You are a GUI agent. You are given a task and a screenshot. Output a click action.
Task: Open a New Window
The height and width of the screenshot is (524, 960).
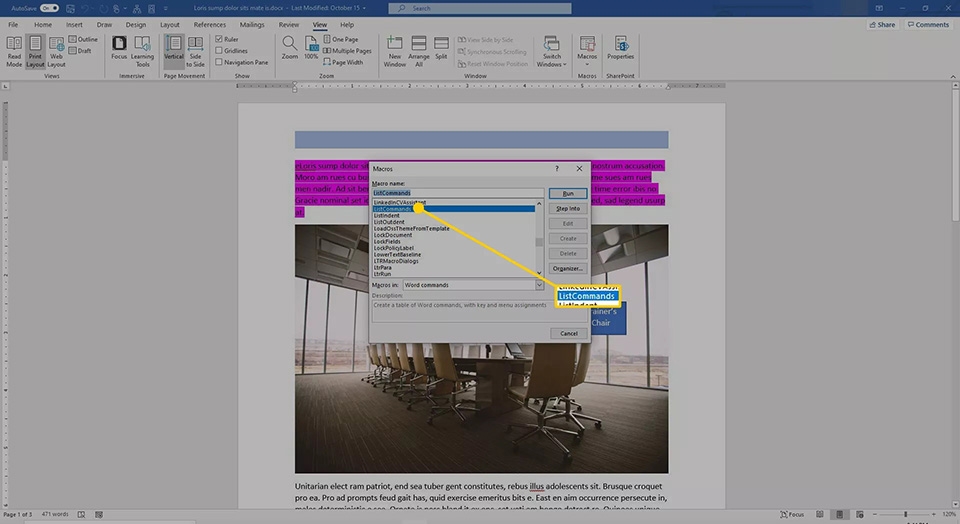tap(395, 51)
